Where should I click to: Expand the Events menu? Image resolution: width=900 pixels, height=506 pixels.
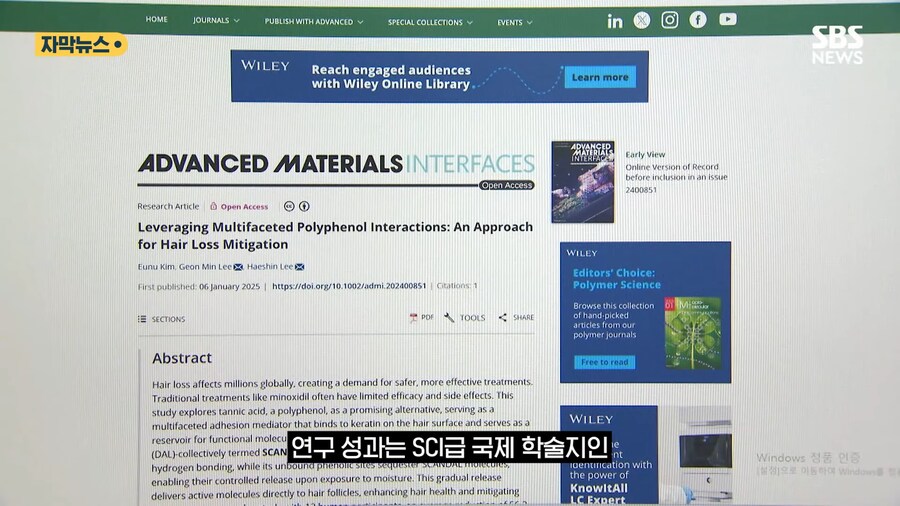[515, 22]
